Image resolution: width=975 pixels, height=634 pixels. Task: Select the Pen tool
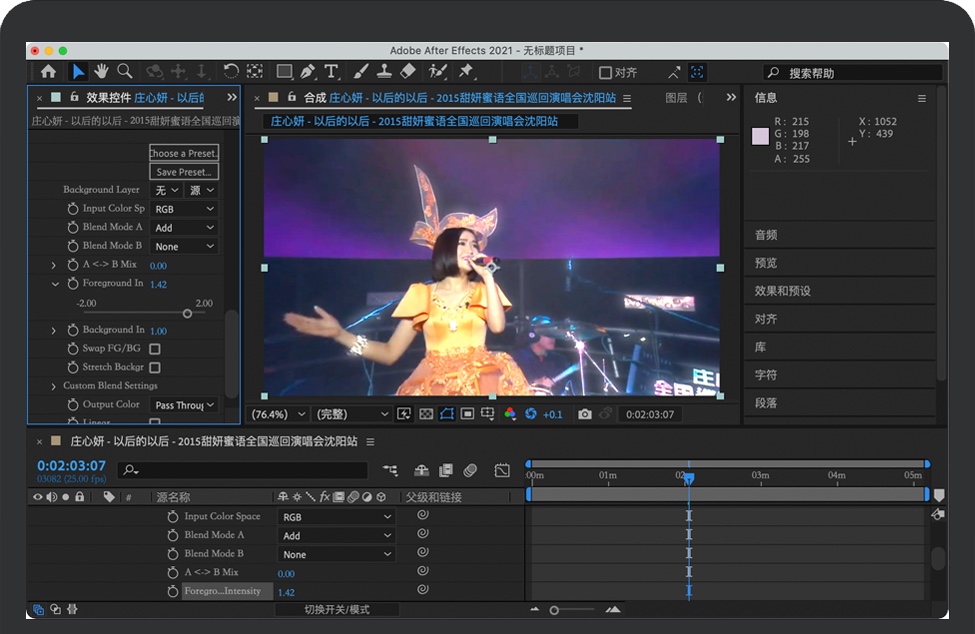pos(307,71)
